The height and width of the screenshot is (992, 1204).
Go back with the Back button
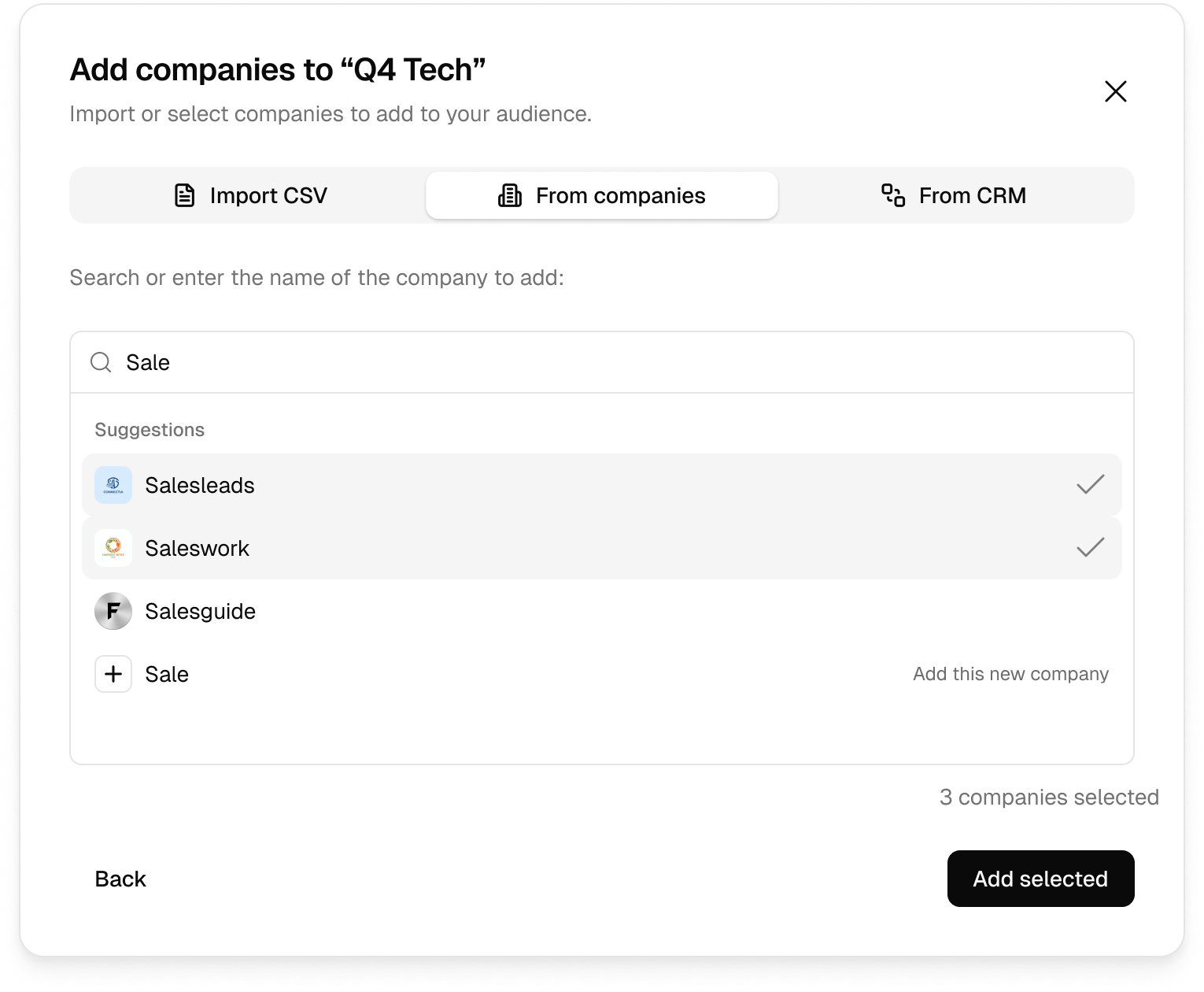tap(120, 879)
